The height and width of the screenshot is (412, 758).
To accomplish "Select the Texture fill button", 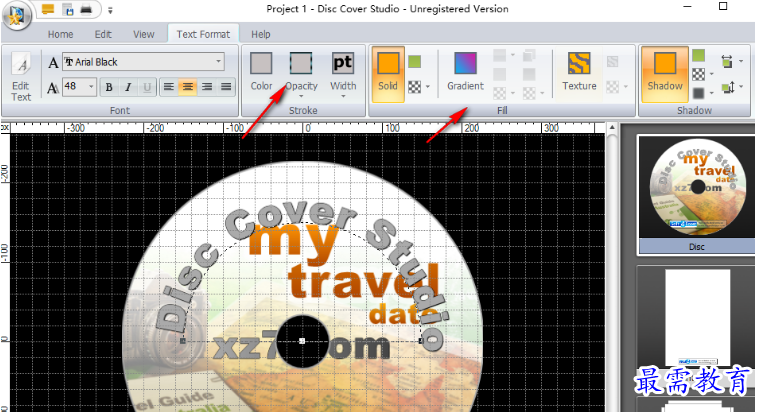I will 579,72.
